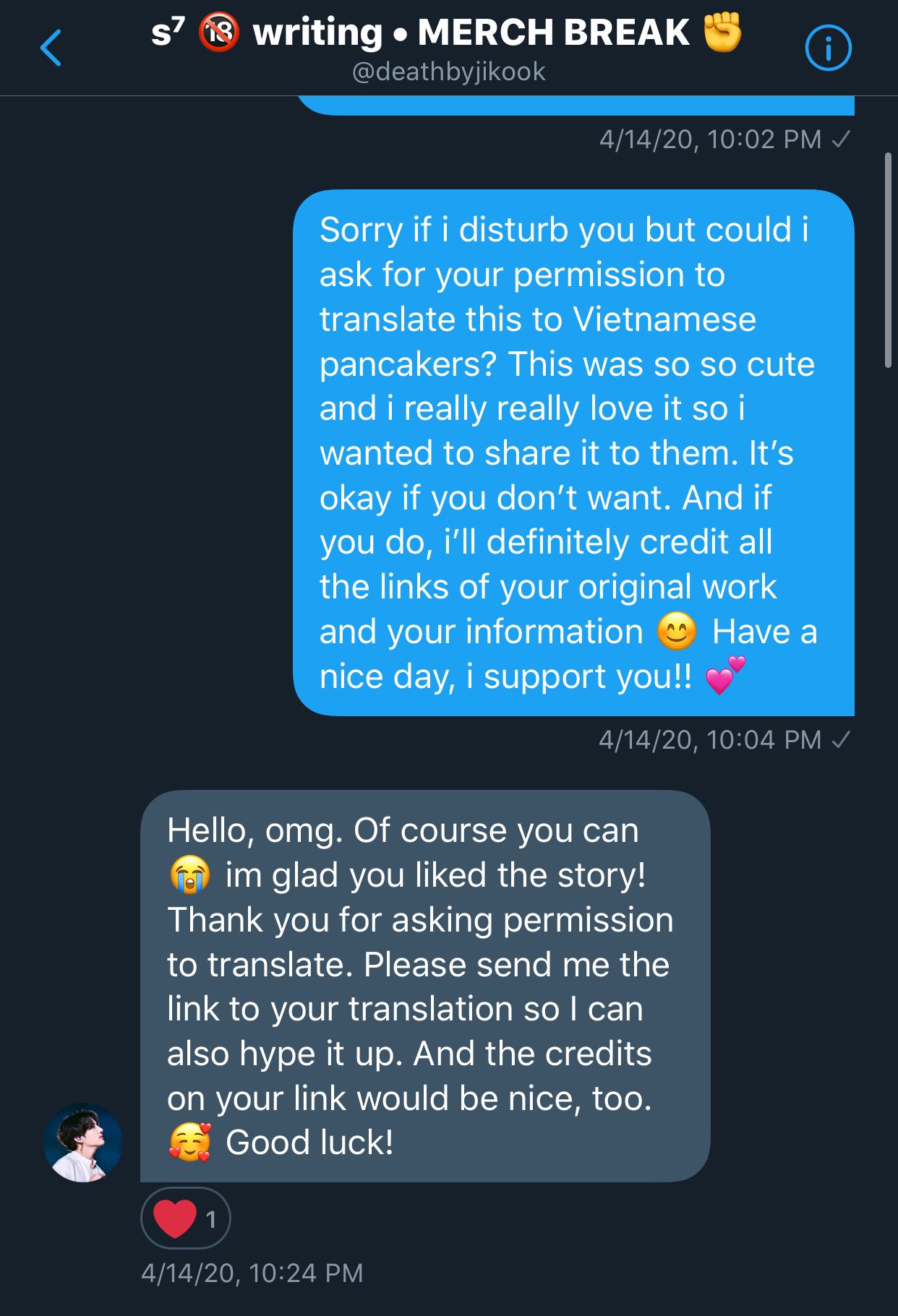The width and height of the screenshot is (898, 1316).
Task: Click the crying emoji in the reply message
Action: (x=189, y=874)
